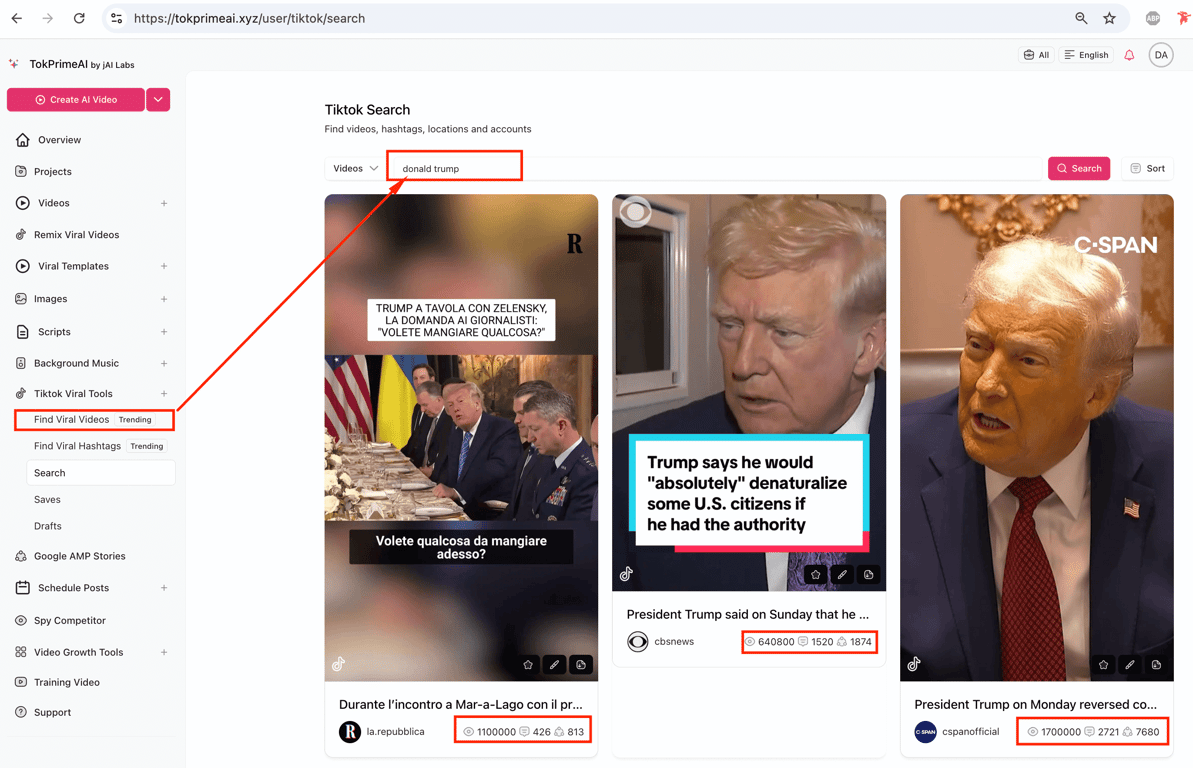Favorite the cspanofficial video with star icon
This screenshot has height=768, width=1193.
click(x=1103, y=664)
